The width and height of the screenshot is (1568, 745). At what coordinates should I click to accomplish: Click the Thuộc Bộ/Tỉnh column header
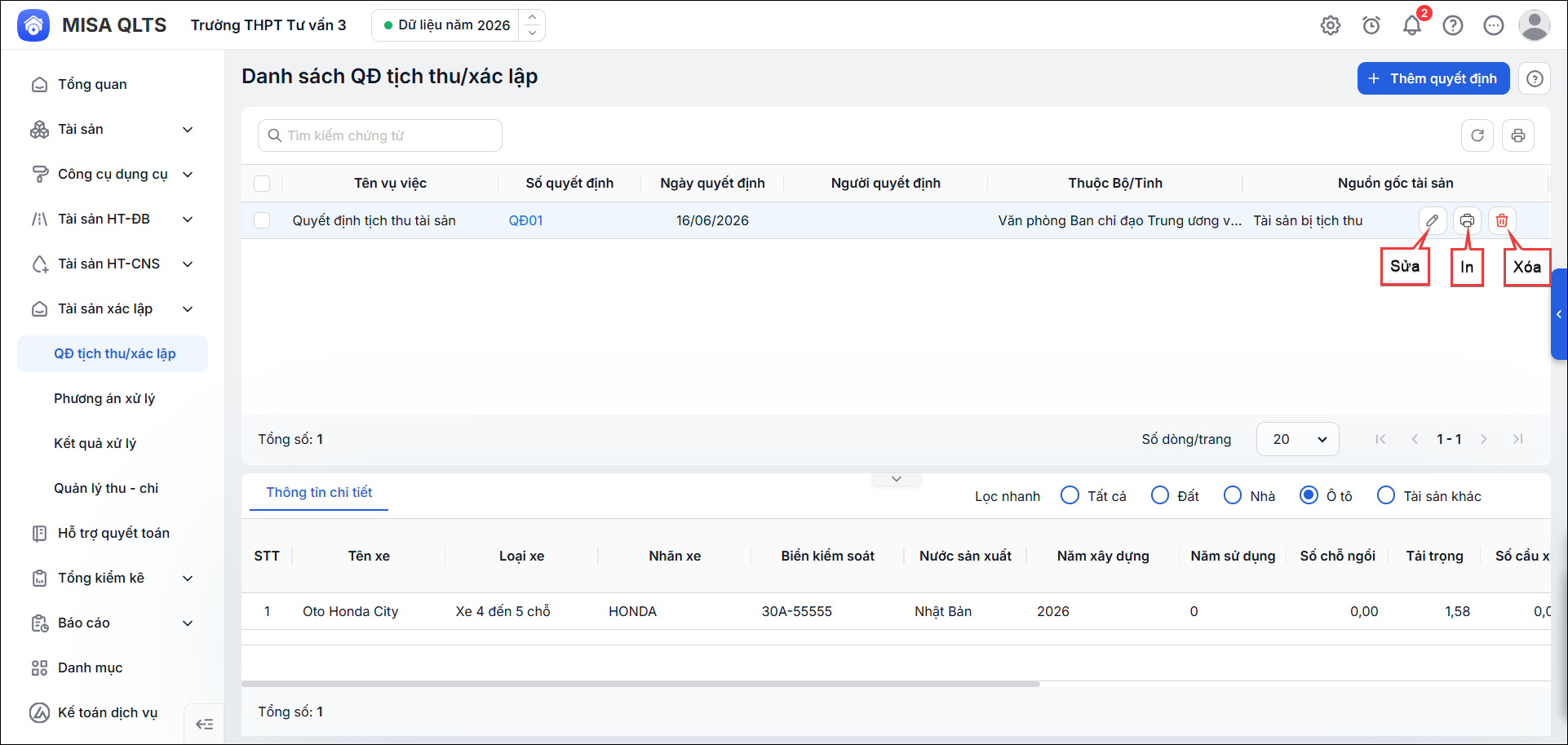1115,184
